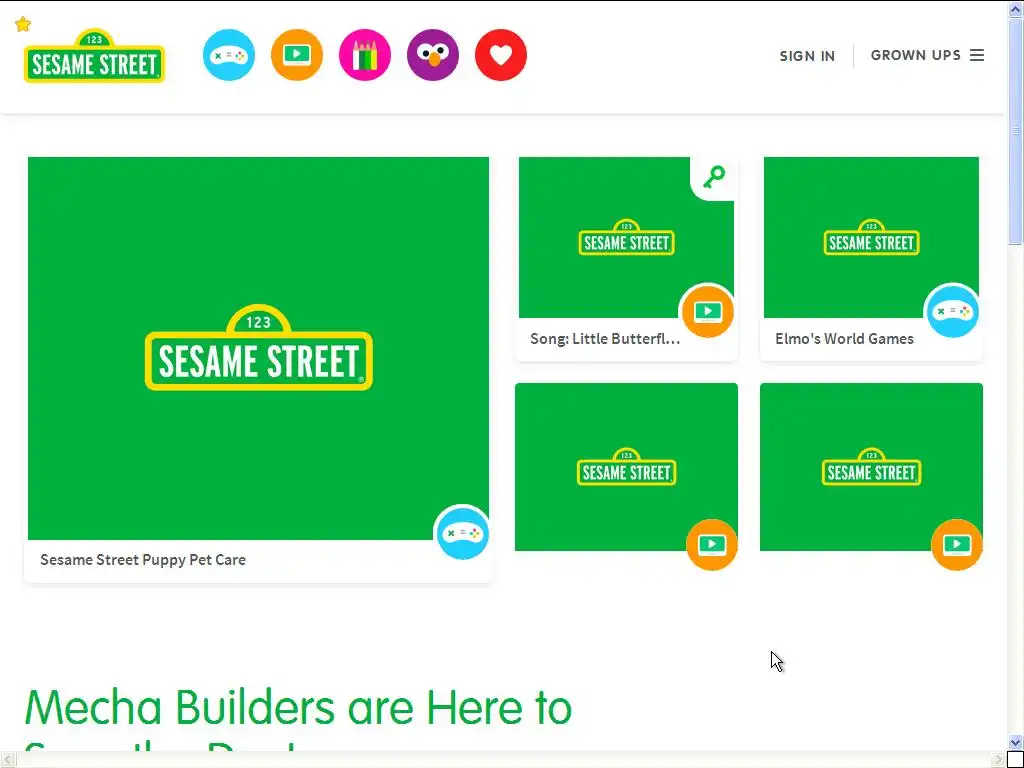
Task: Click the video badge below Elmo's World Games card
Action: pyautogui.click(x=957, y=544)
